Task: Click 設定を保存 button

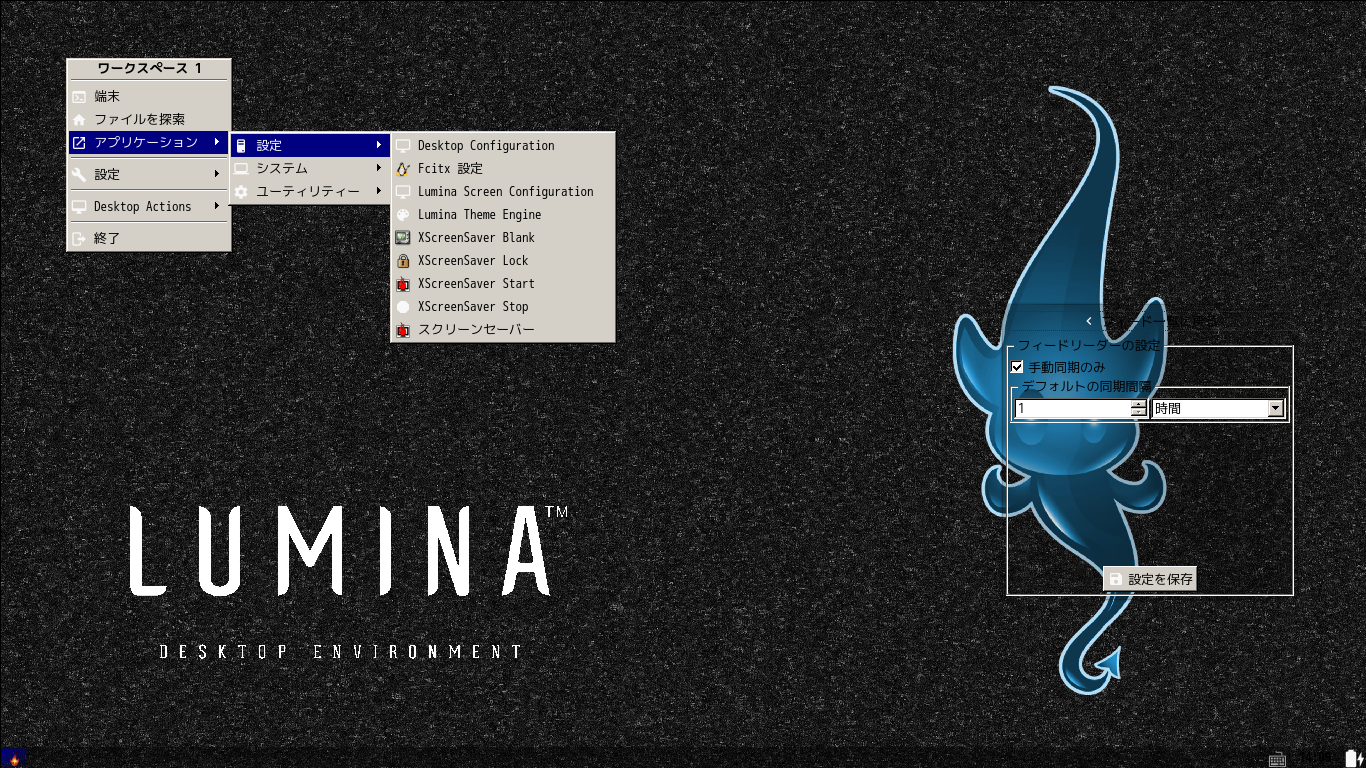Action: (1150, 579)
